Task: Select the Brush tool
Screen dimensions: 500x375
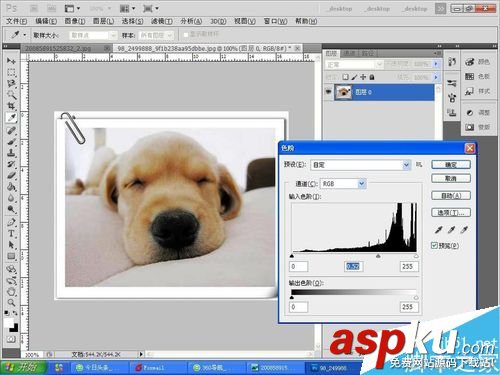Action: [11, 142]
